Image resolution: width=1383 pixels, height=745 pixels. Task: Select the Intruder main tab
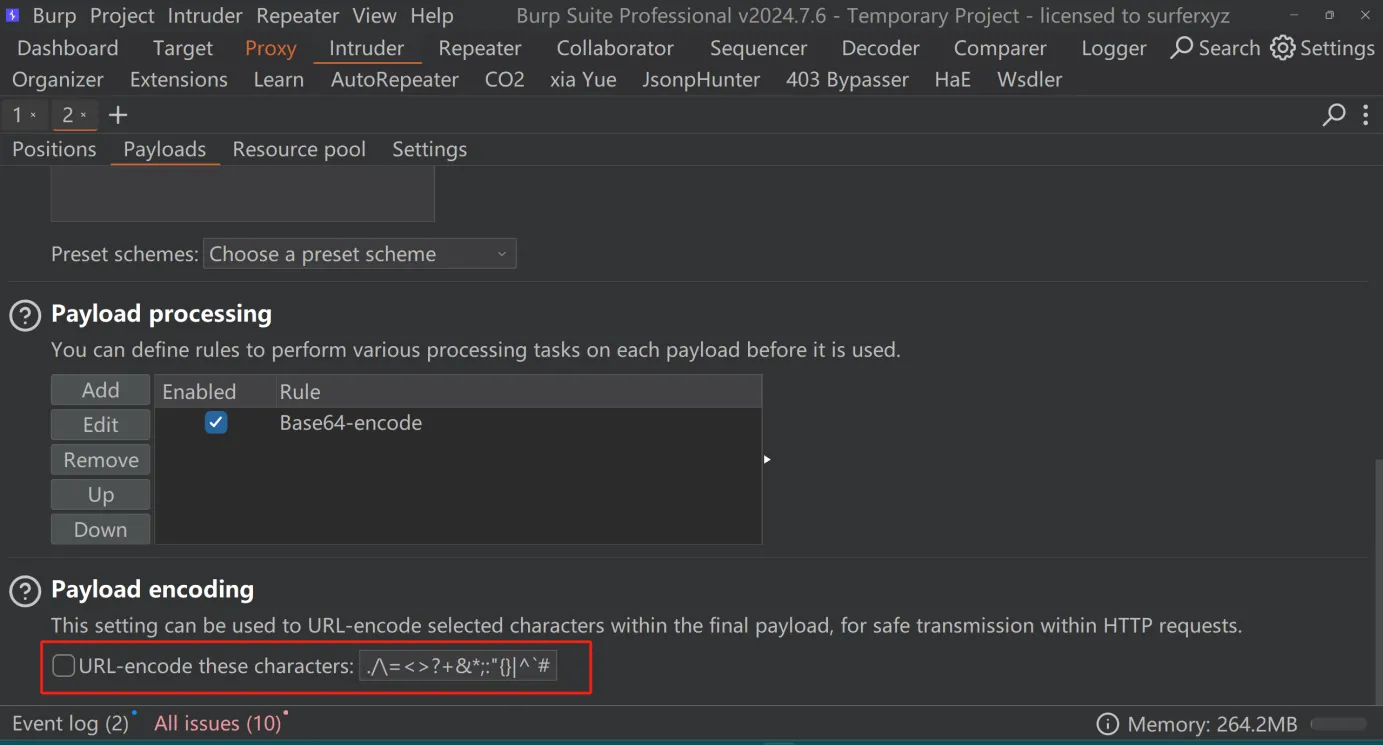tap(367, 48)
